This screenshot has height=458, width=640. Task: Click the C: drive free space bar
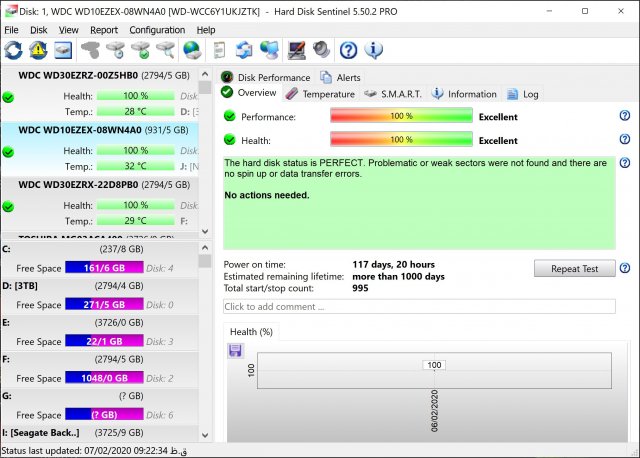[104, 268]
